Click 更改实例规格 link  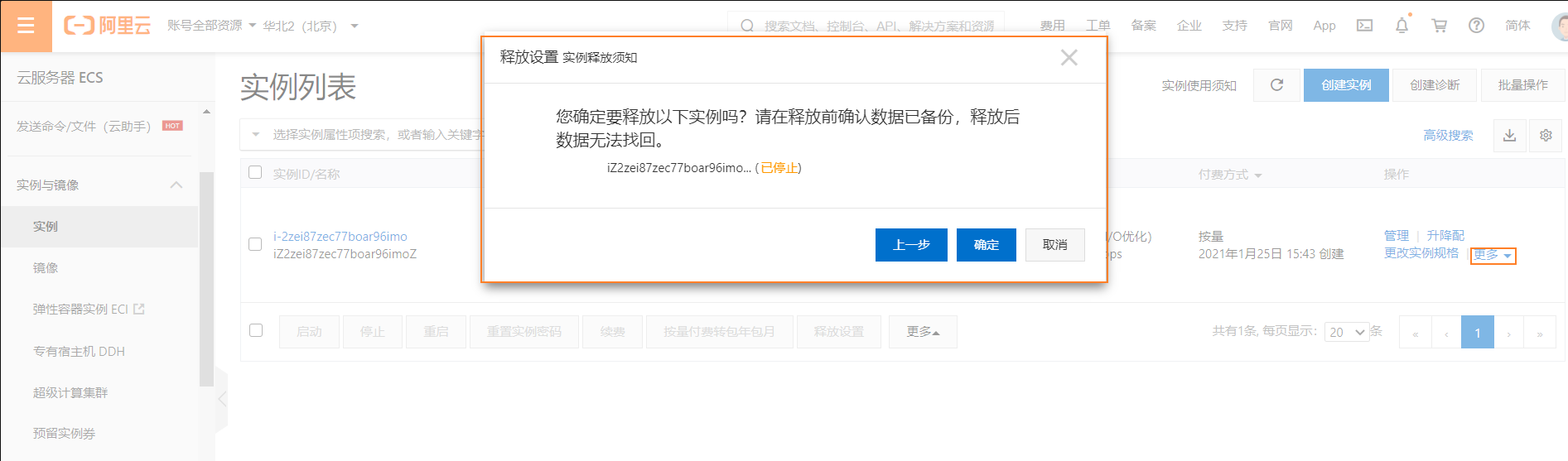pos(1421,252)
